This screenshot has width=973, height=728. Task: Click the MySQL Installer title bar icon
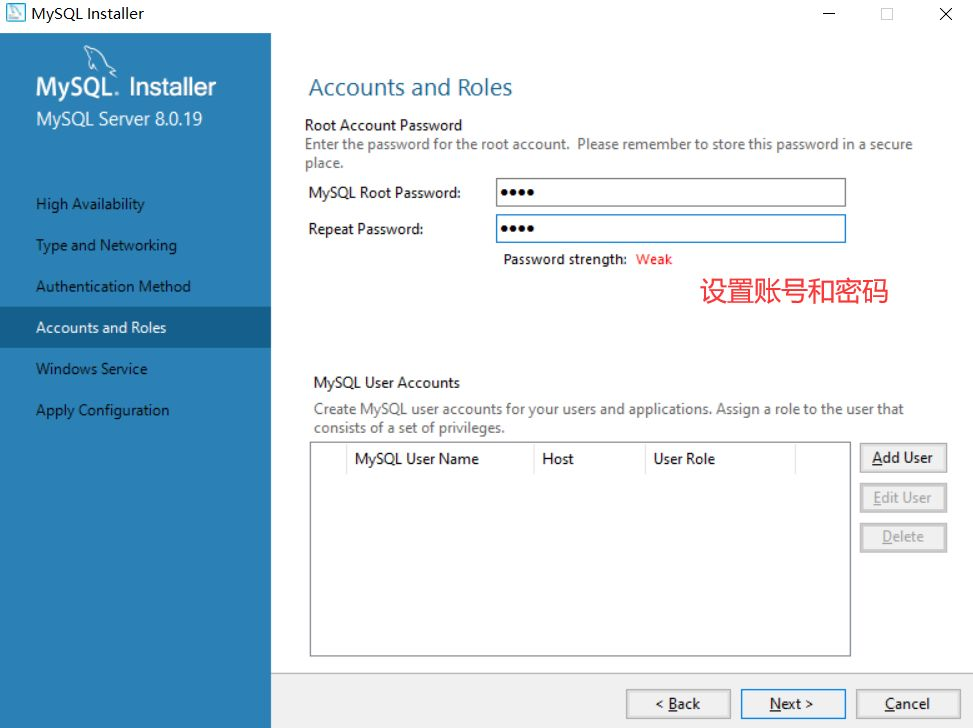click(16, 13)
